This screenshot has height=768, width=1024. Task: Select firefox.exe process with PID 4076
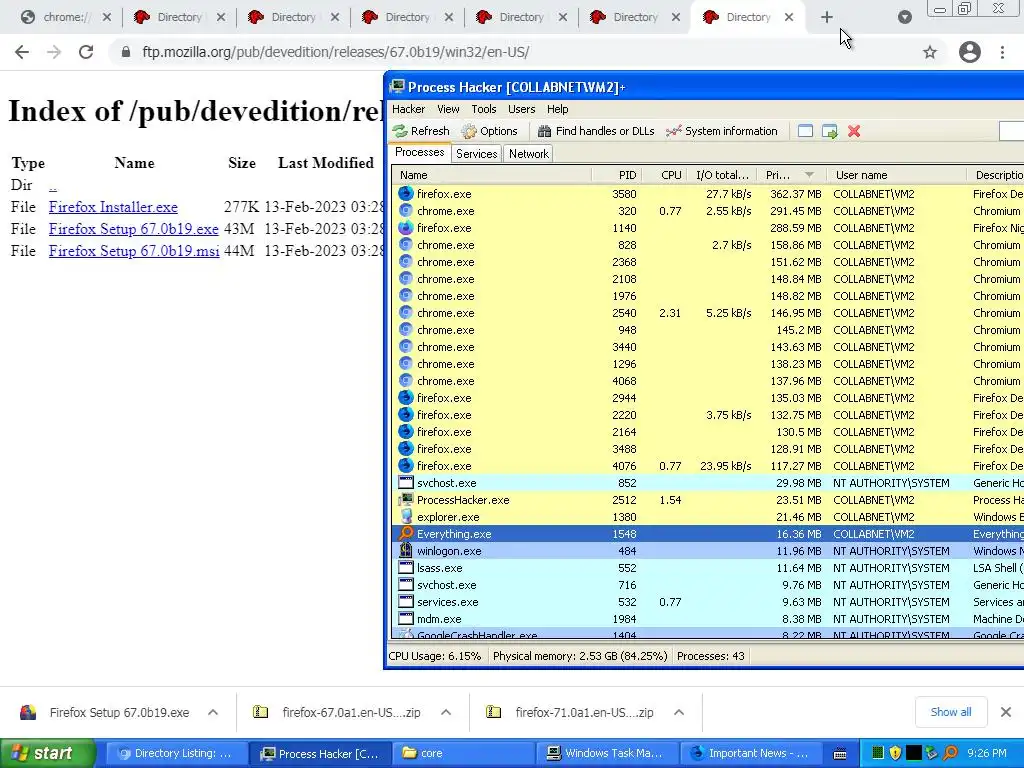(x=707, y=466)
